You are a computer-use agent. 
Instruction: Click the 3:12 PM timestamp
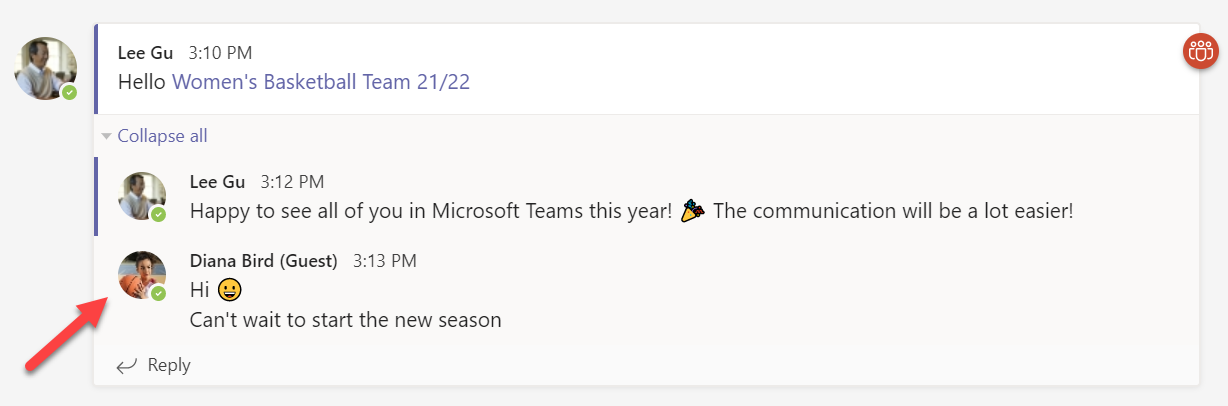(x=292, y=182)
